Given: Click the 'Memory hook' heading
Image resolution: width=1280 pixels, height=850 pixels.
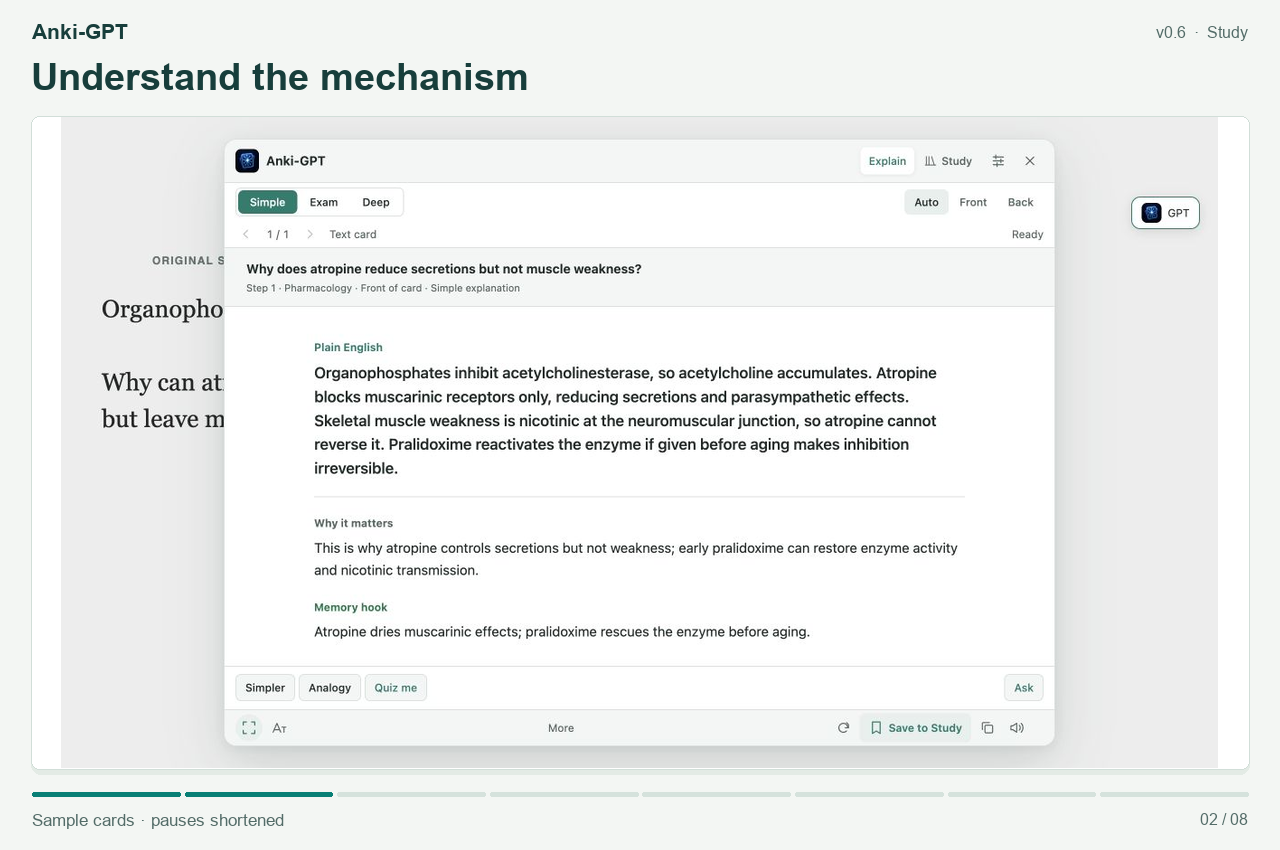Looking at the screenshot, I should pyautogui.click(x=350, y=607).
